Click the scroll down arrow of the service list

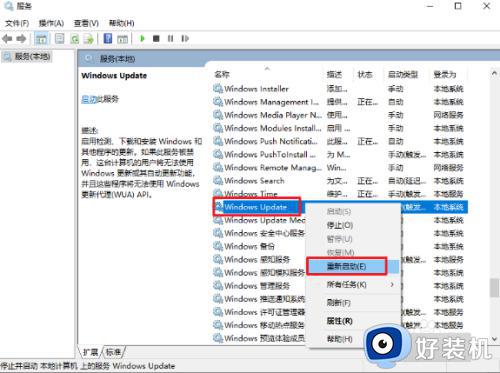pyautogui.click(x=494, y=339)
